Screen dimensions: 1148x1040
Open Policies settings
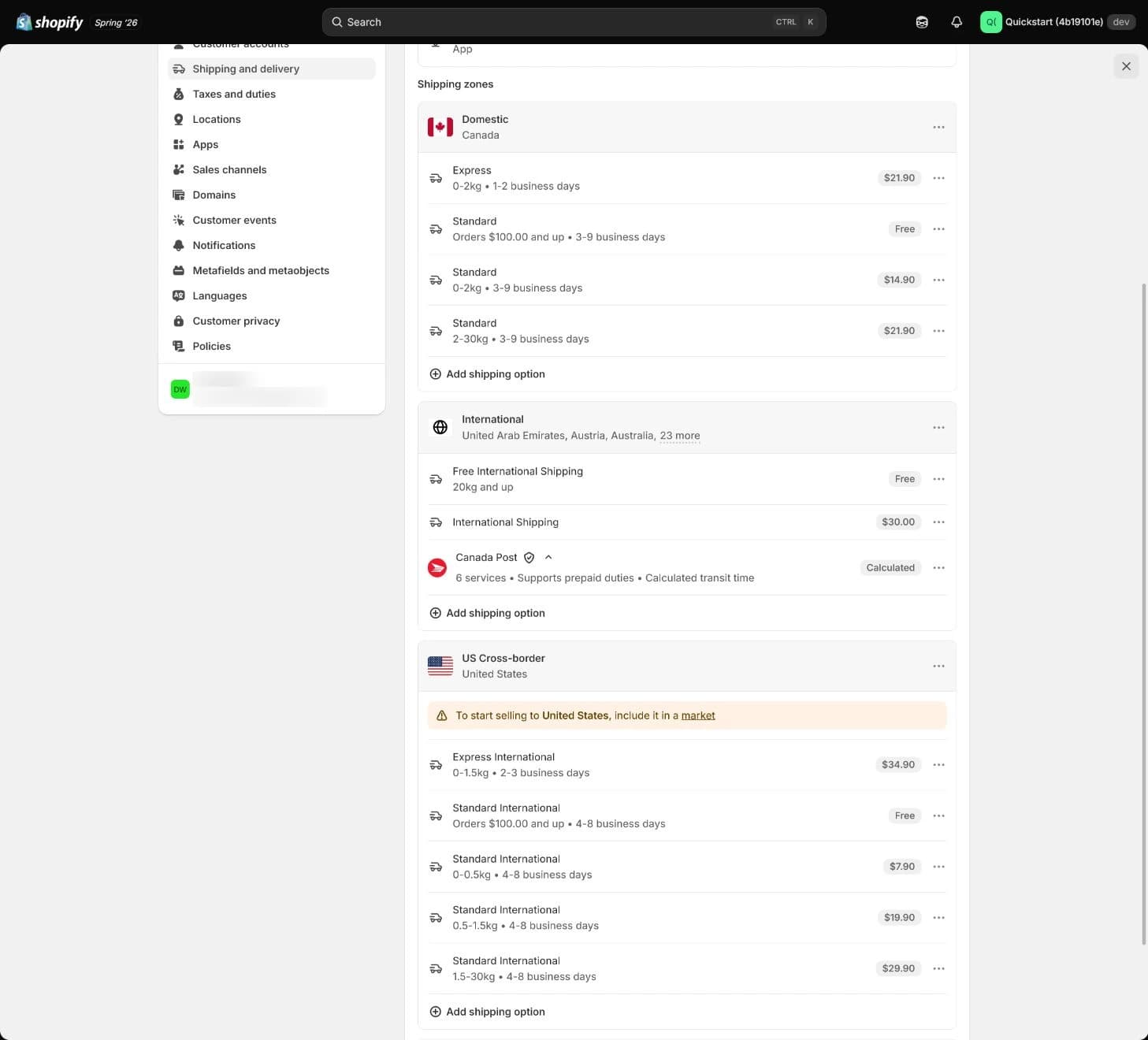(x=271, y=346)
